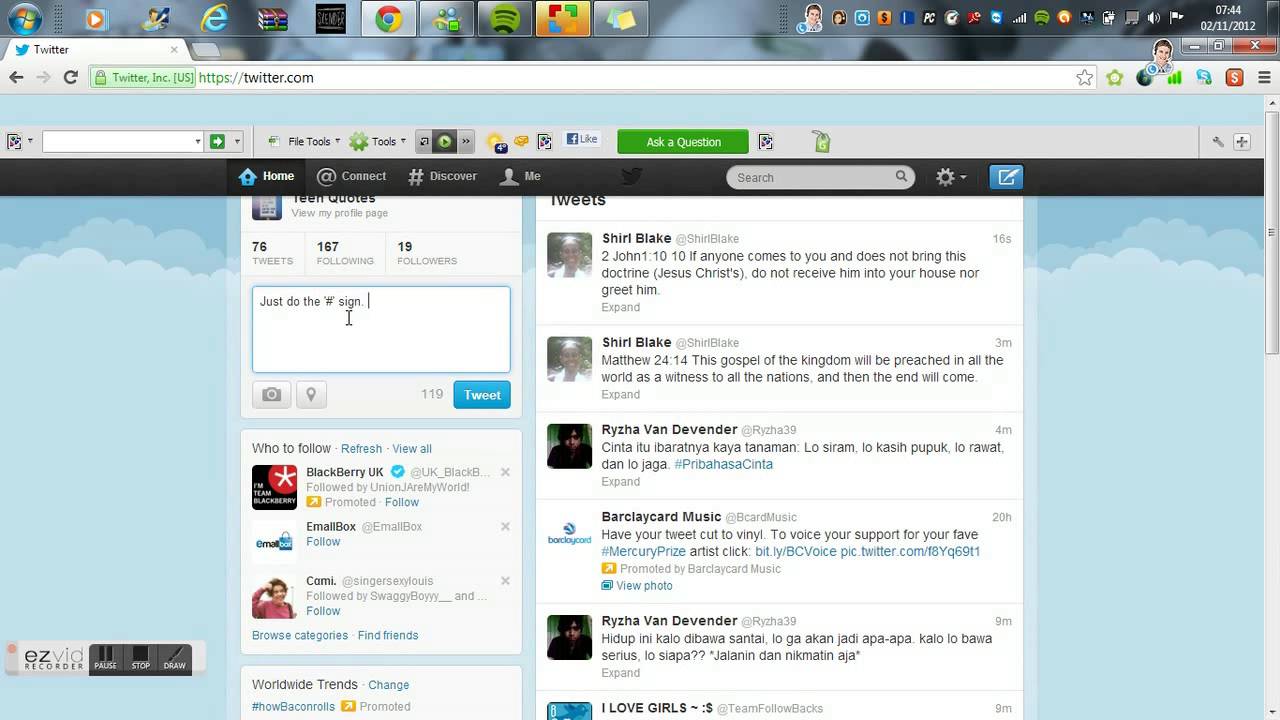This screenshot has height=720, width=1280.
Task: Open the compose new tweet icon
Action: point(1006,177)
